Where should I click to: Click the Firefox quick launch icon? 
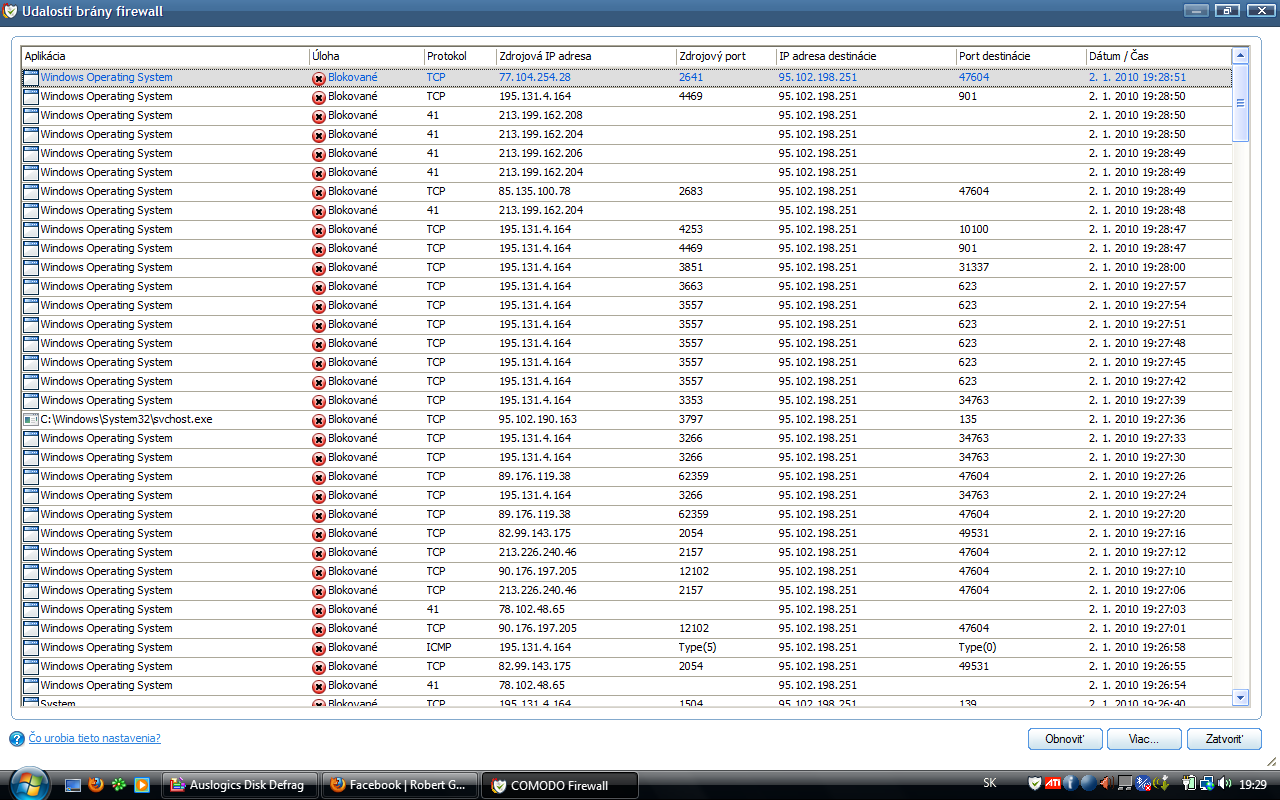pyautogui.click(x=96, y=785)
